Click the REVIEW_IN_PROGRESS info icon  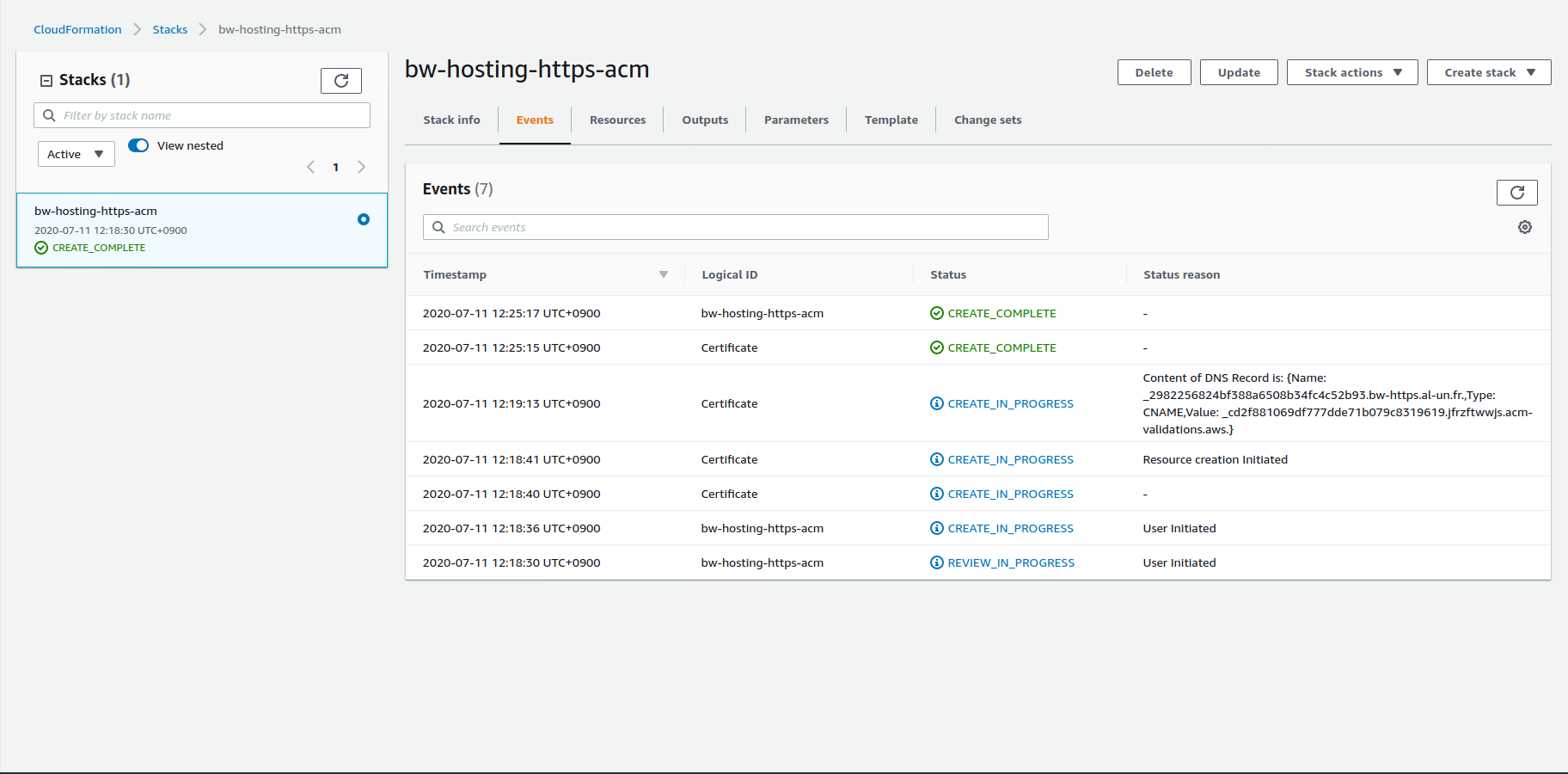coord(937,562)
